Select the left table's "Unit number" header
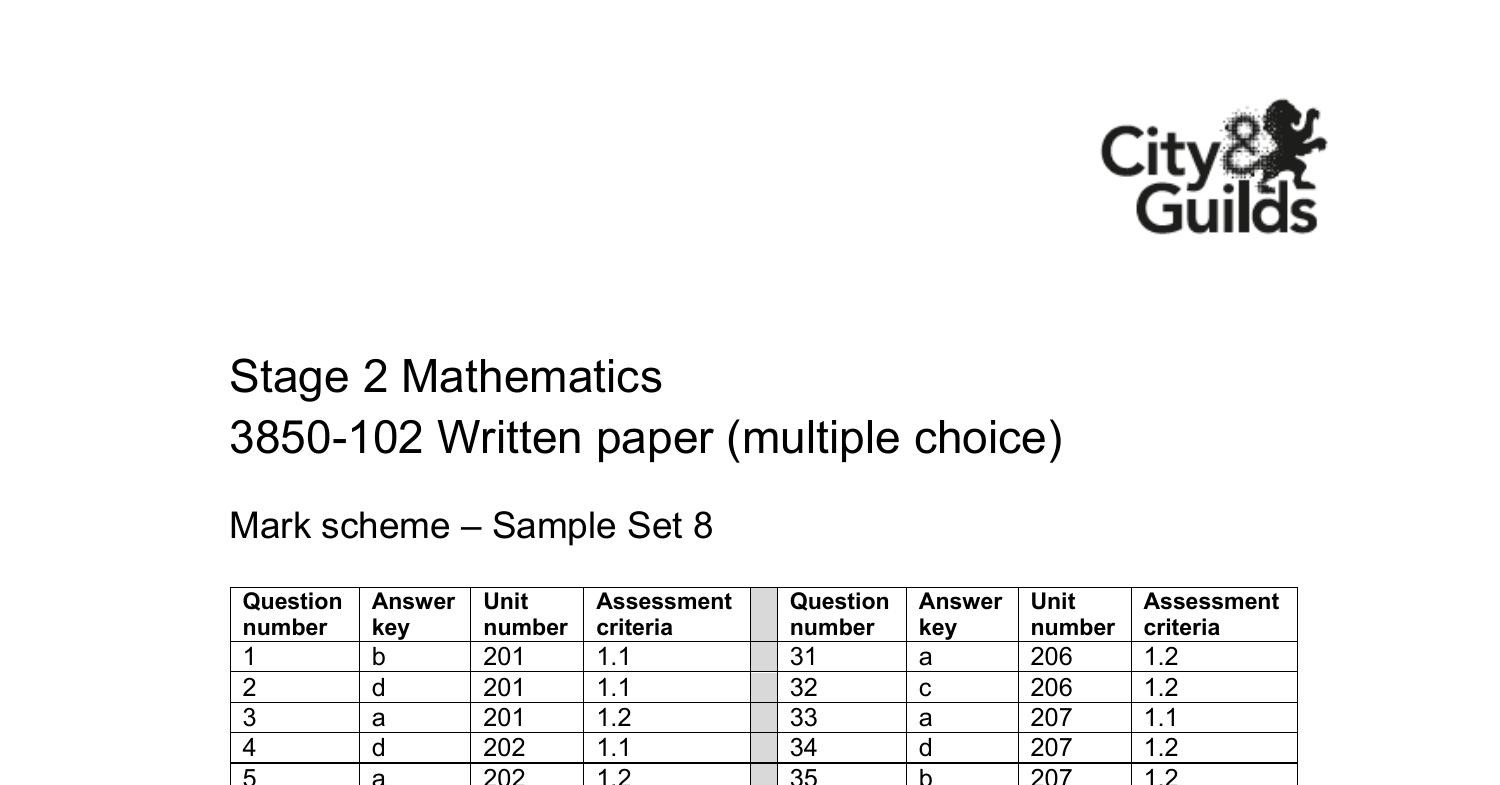1500x785 pixels. coord(525,614)
